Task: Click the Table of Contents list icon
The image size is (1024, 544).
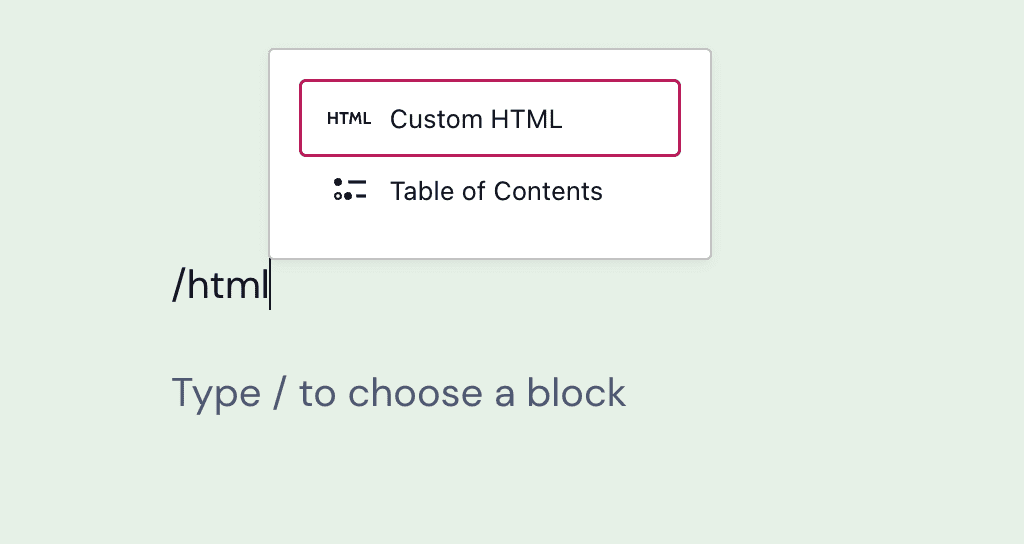Action: click(x=349, y=190)
